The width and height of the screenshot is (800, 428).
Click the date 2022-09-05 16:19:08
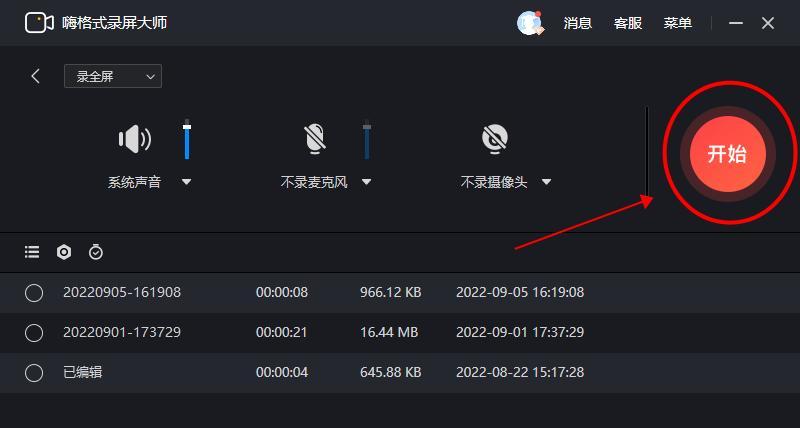[520, 292]
